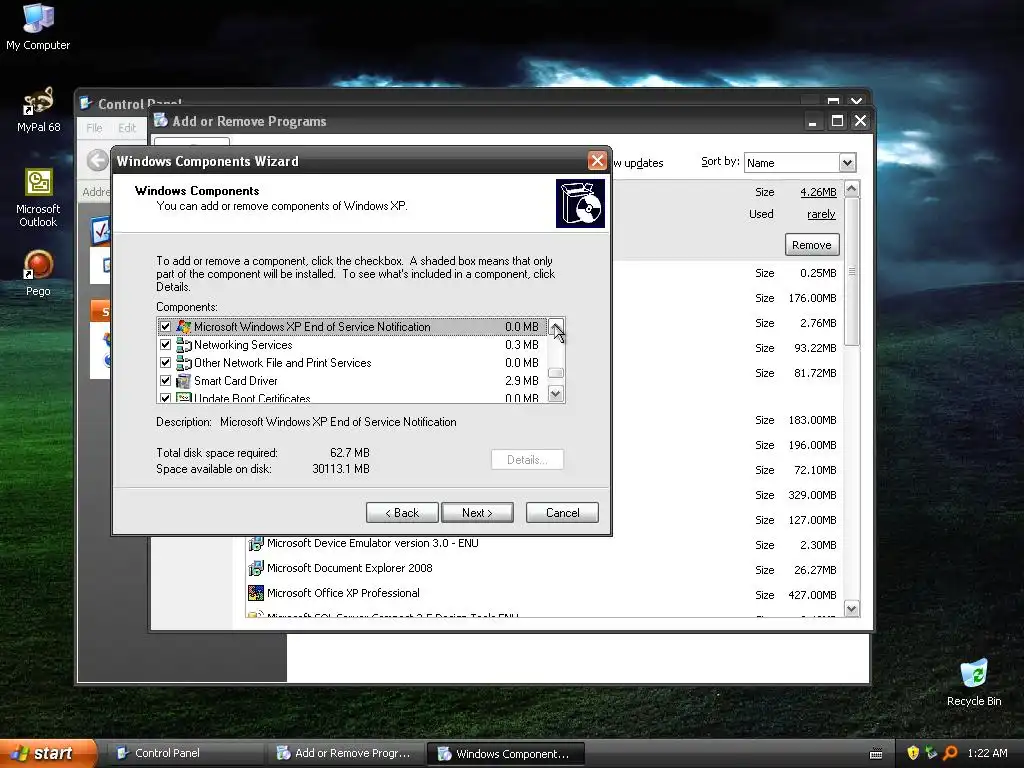Toggle Other Network File and Print Services checkbox

[x=165, y=362]
